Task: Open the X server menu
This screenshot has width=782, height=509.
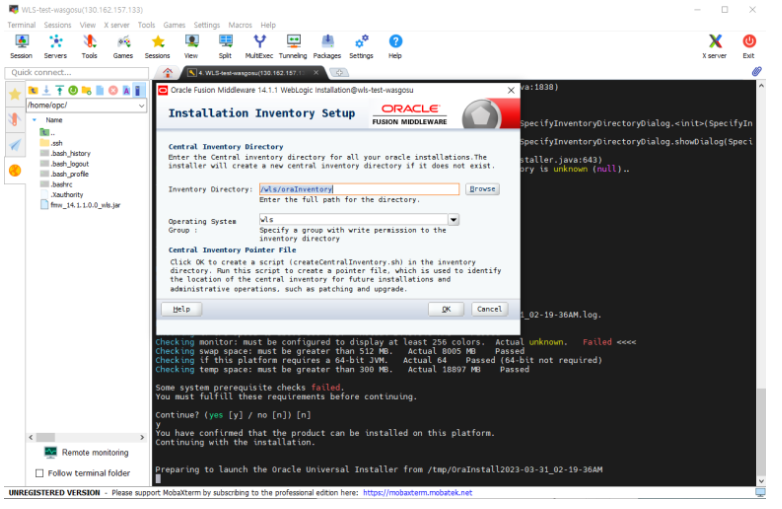Action: point(117,25)
